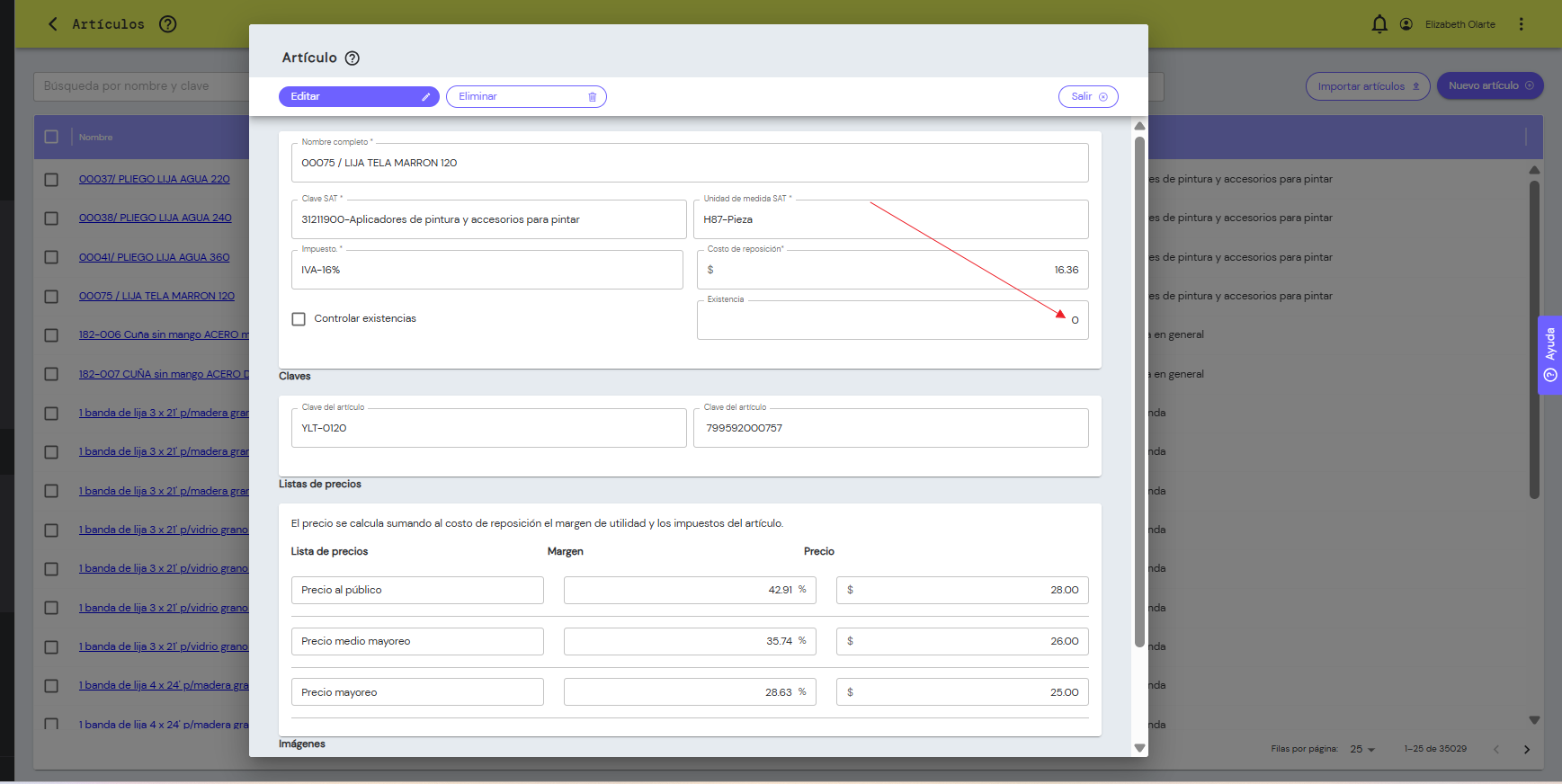
Task: Click dialog scrollbar down arrow
Action: tap(1139, 748)
